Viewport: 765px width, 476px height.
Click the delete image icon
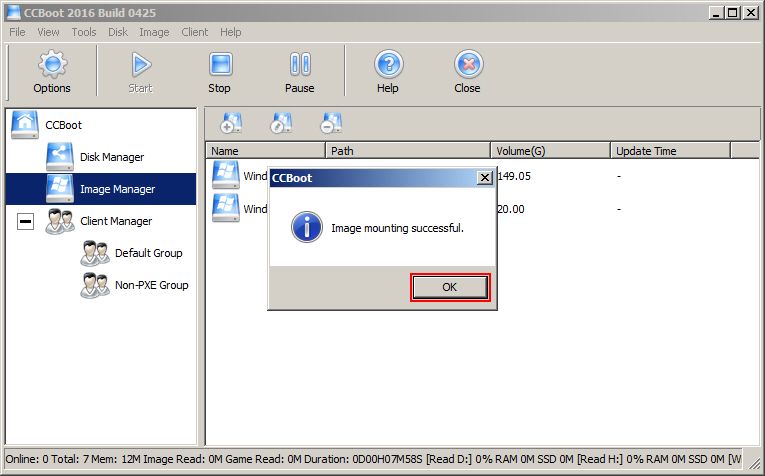click(331, 123)
